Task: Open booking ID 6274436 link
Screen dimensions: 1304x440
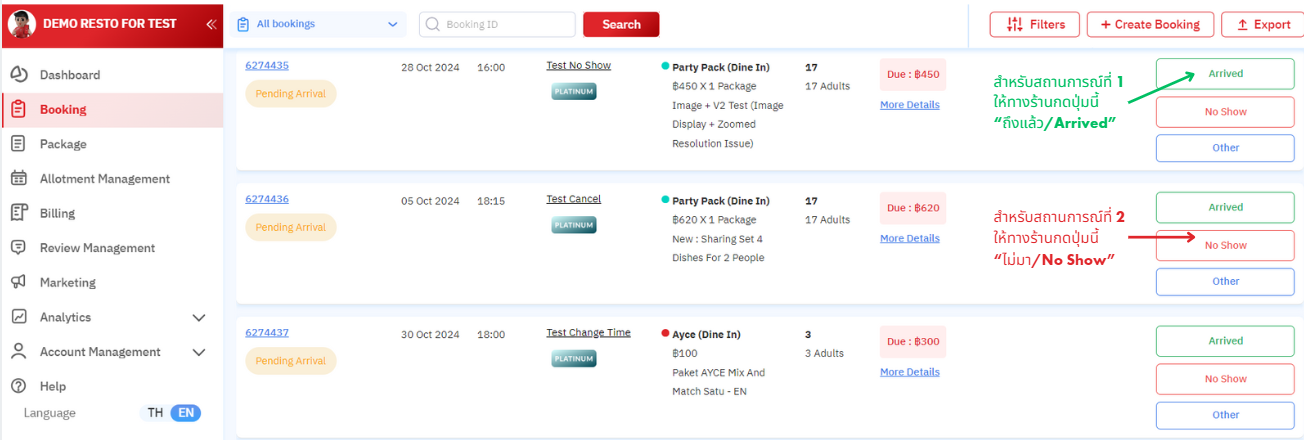Action: coord(267,199)
